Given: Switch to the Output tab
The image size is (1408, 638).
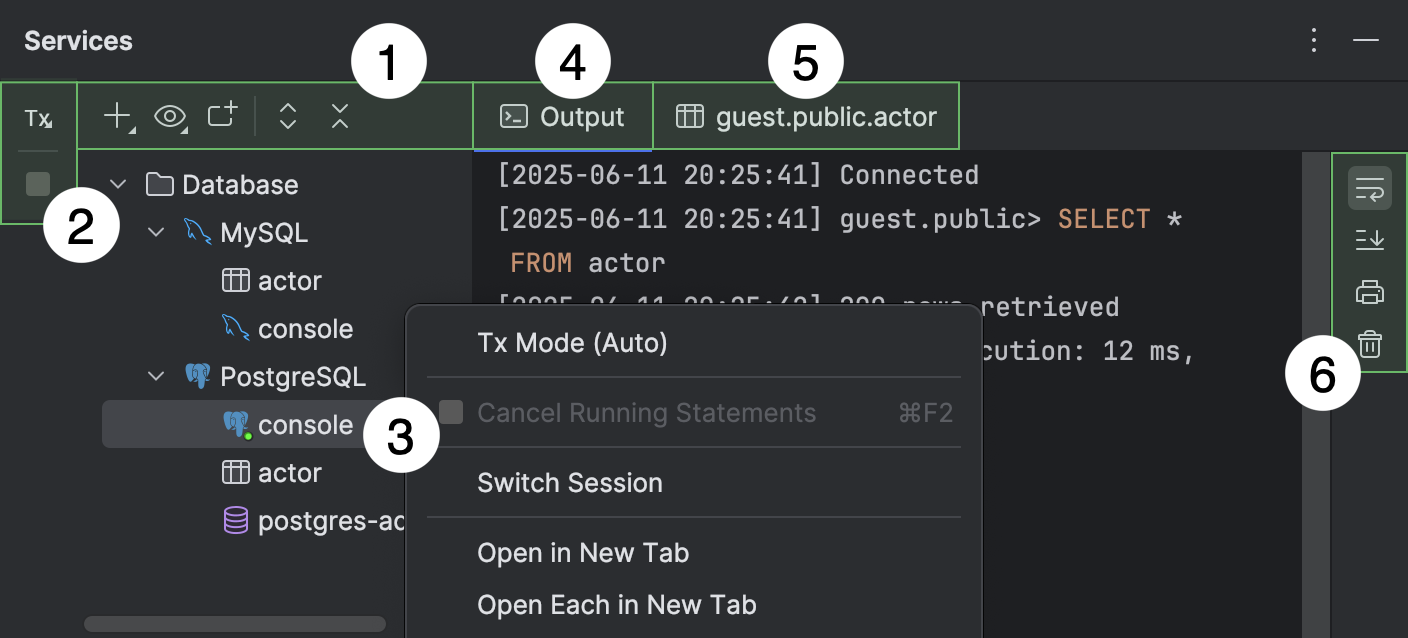Looking at the screenshot, I should coord(562,115).
